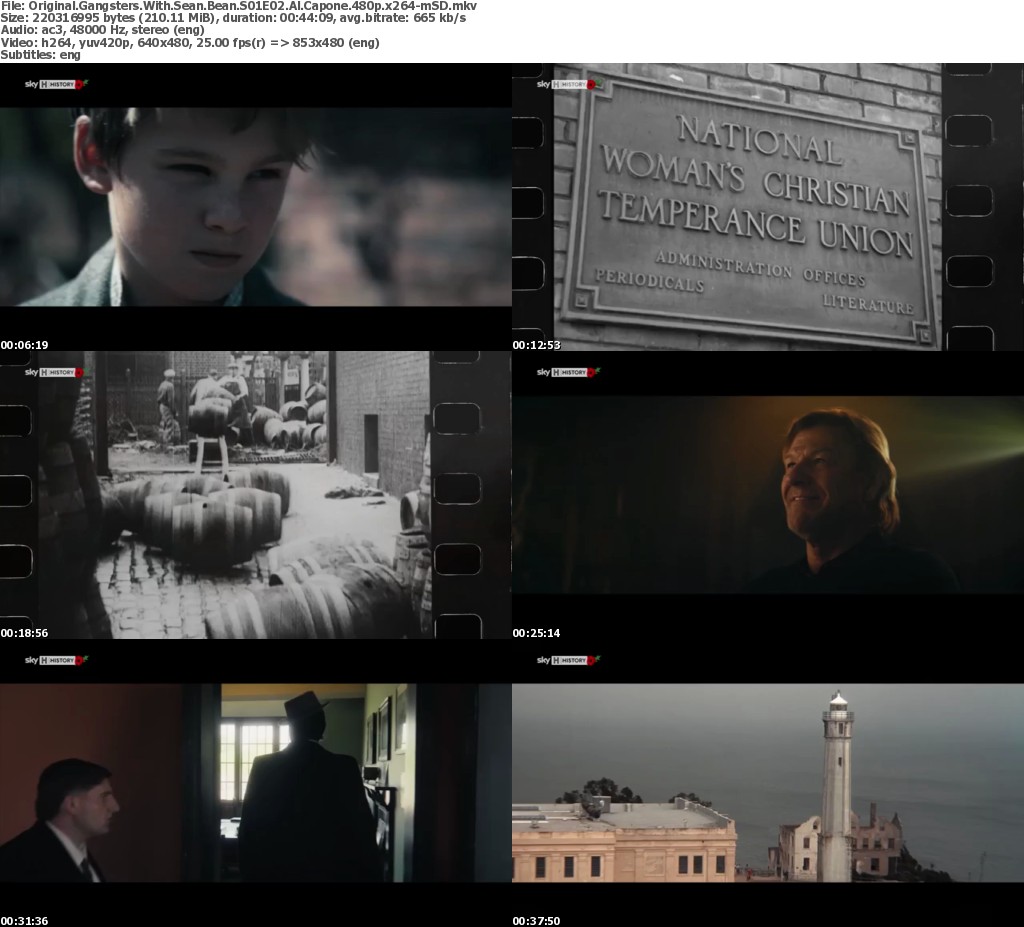Click the Sky History logo on barrels frame
Image resolution: width=1024 pixels, height=927 pixels.
[x=56, y=372]
